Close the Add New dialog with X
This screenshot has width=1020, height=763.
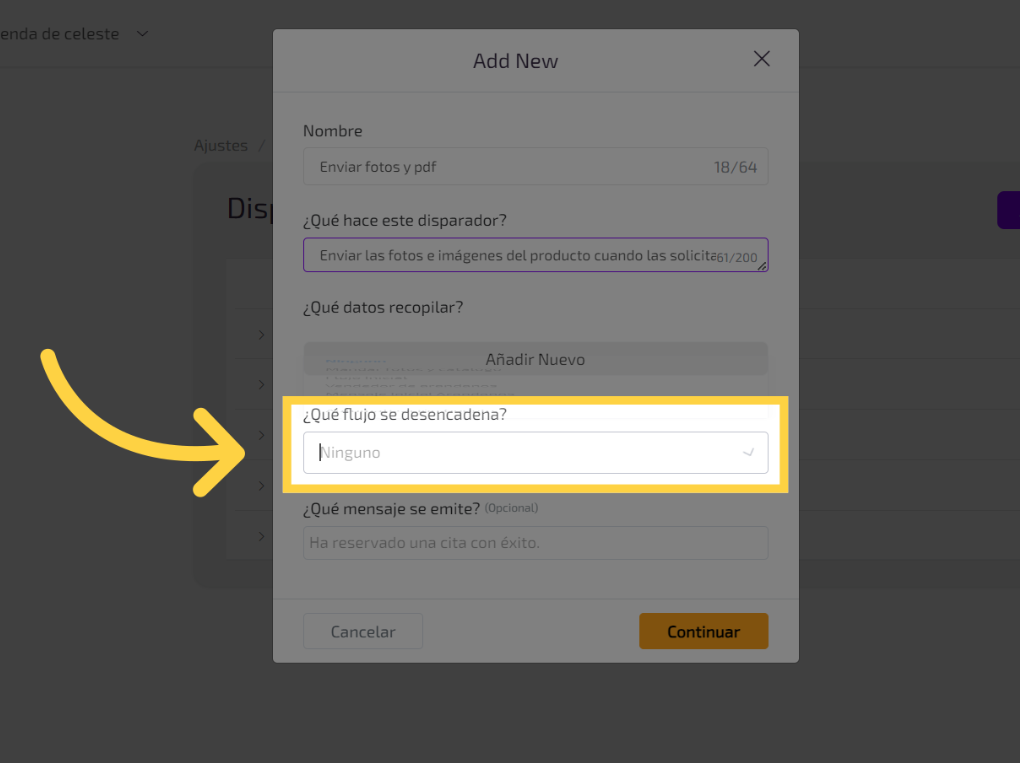(761, 59)
